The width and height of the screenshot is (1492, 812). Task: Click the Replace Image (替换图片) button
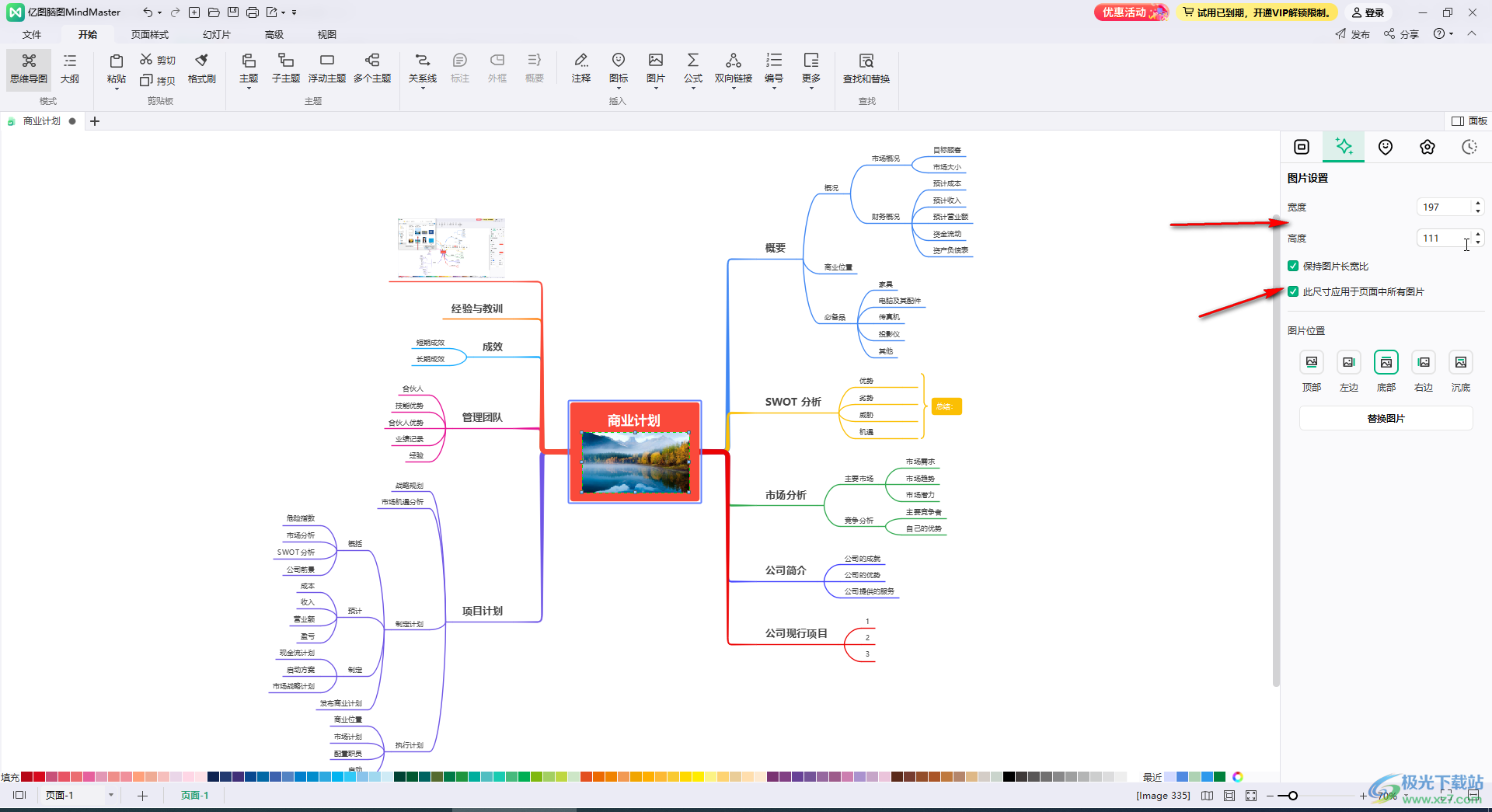pyautogui.click(x=1386, y=418)
